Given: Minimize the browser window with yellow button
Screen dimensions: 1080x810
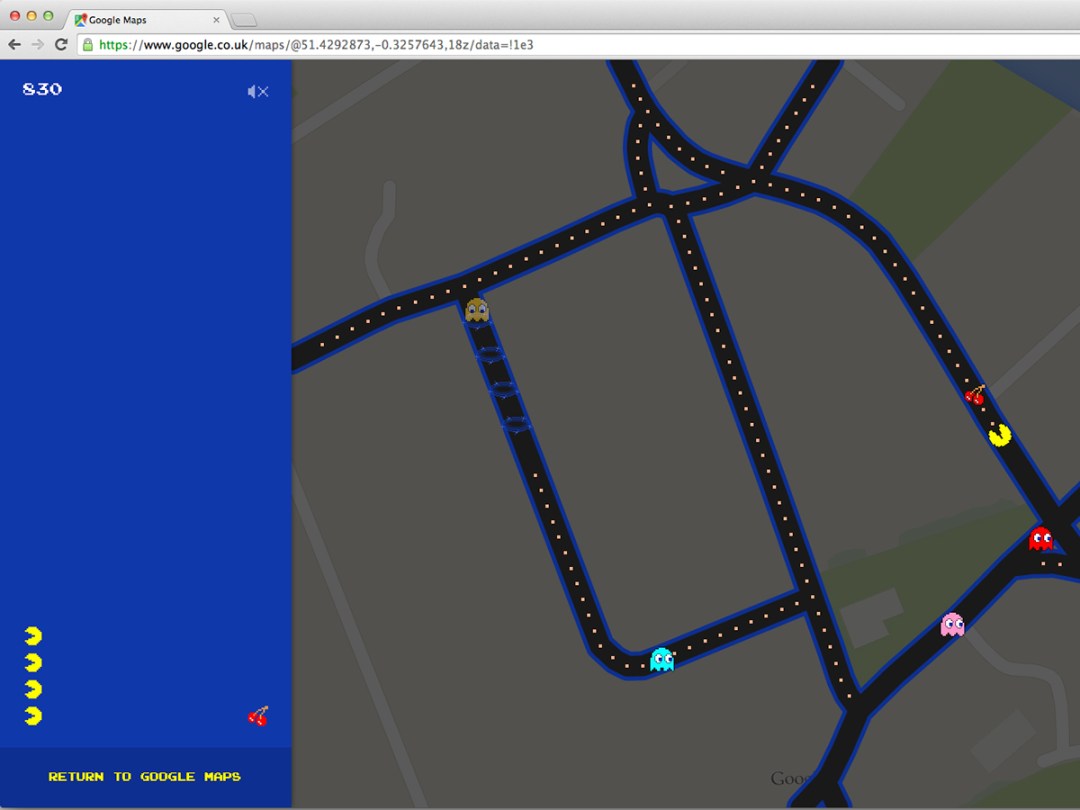Looking at the screenshot, I should click(x=31, y=16).
